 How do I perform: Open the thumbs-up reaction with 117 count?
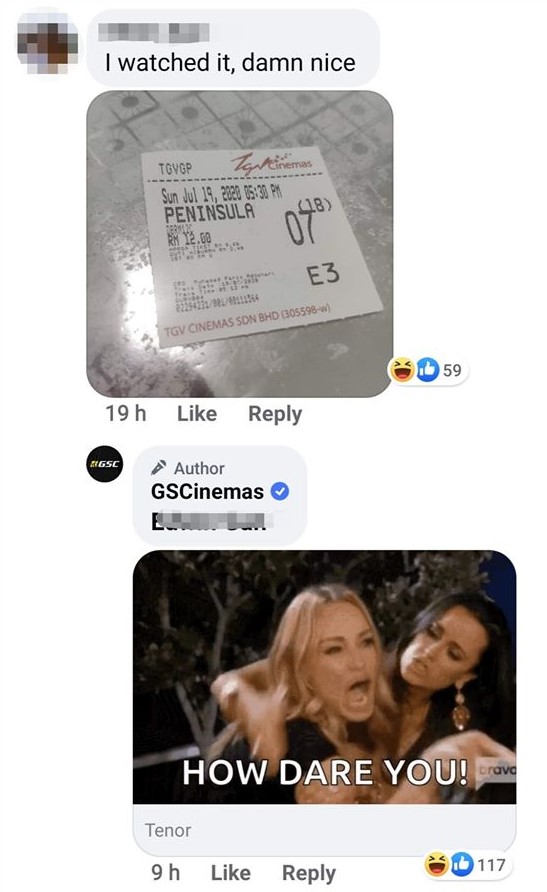(x=463, y=865)
